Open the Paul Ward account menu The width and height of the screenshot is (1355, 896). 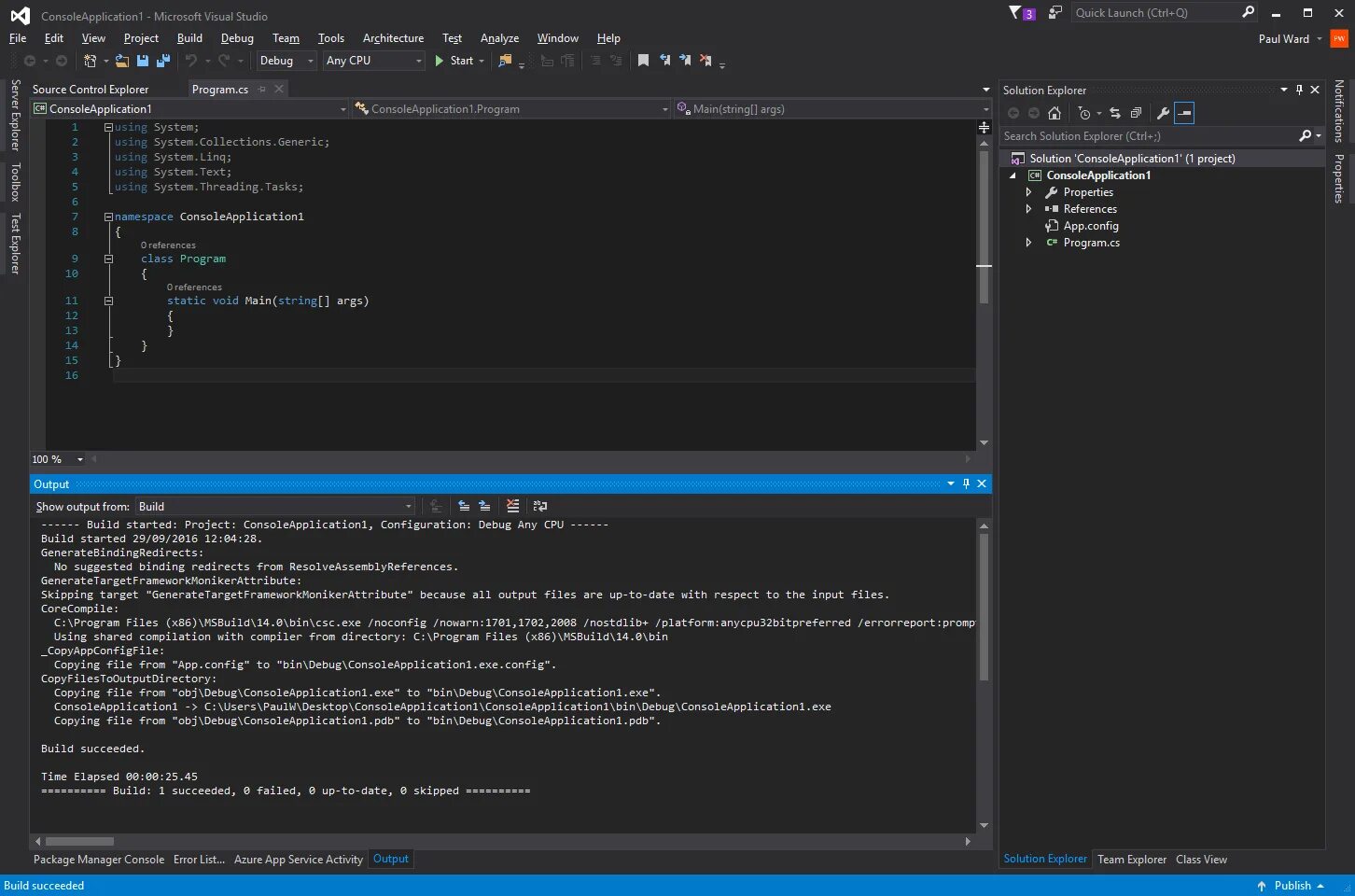tap(1290, 39)
